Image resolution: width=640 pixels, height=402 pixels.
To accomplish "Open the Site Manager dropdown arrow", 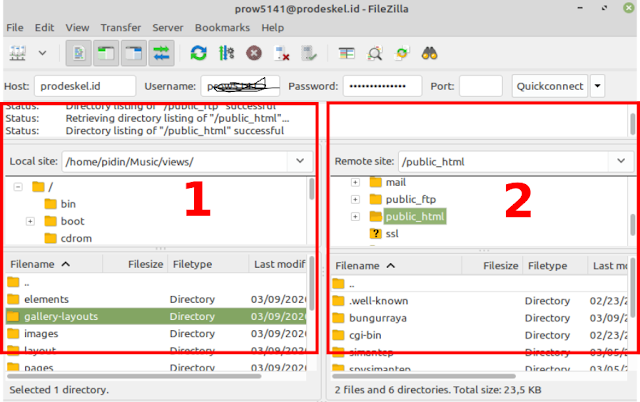I will (42, 53).
